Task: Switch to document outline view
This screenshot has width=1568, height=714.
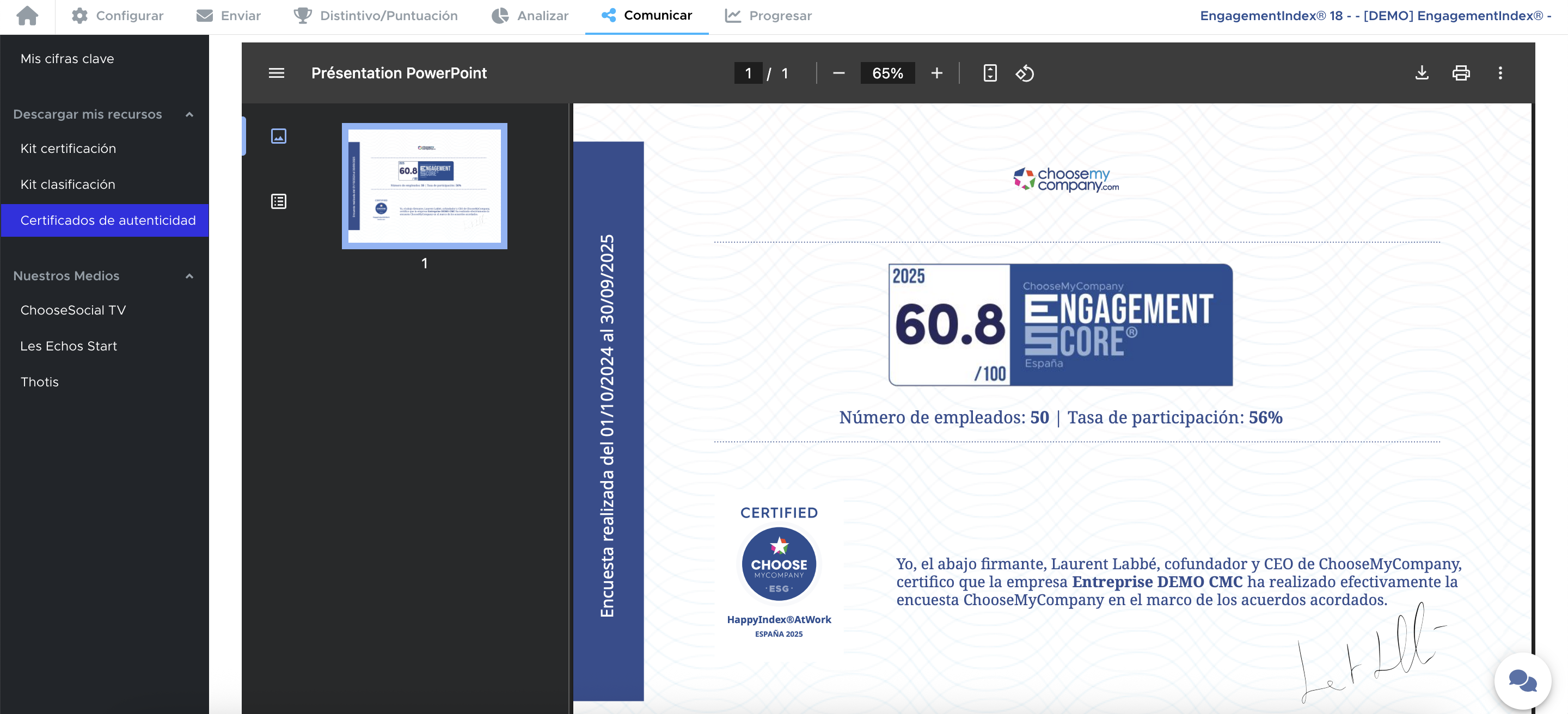Action: pyautogui.click(x=279, y=201)
